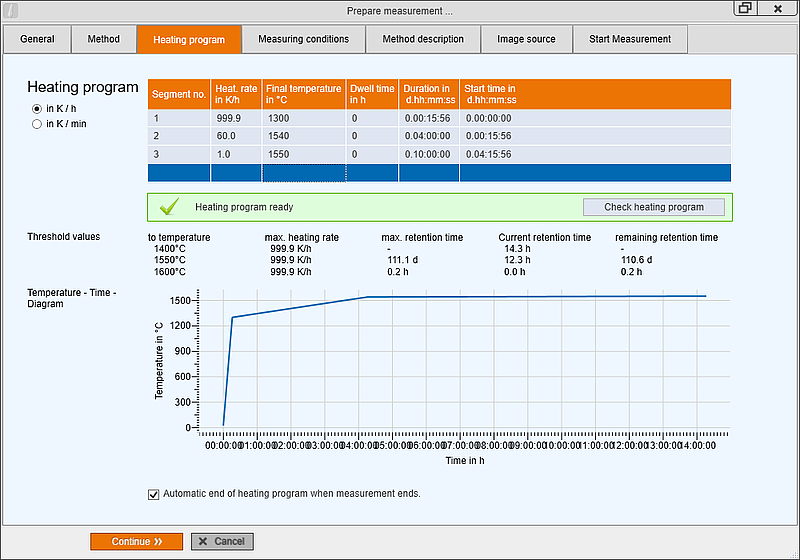This screenshot has width=800, height=560.
Task: Click the 1600°C threshold temperature value
Action: (x=170, y=272)
